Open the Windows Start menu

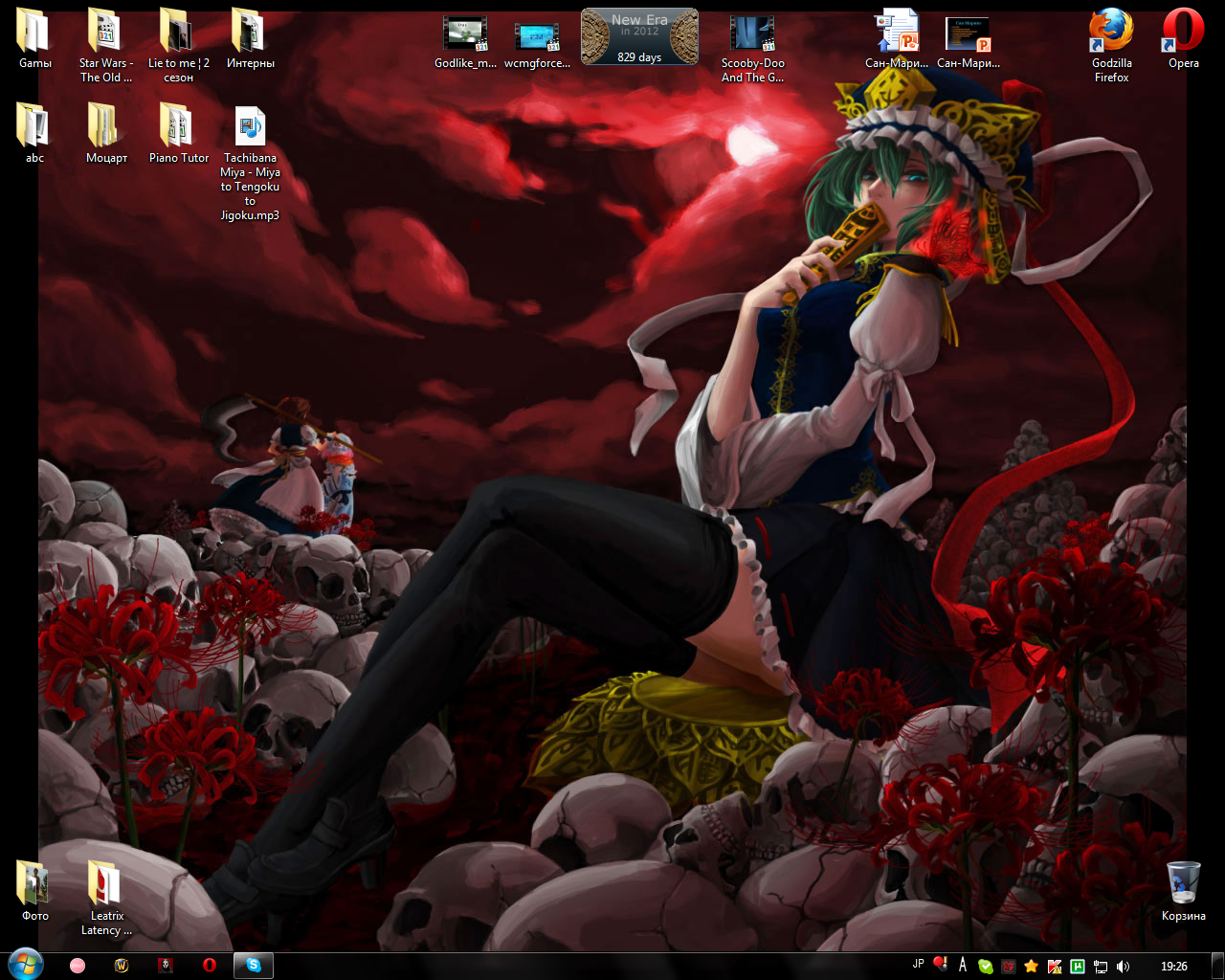pos(25,965)
